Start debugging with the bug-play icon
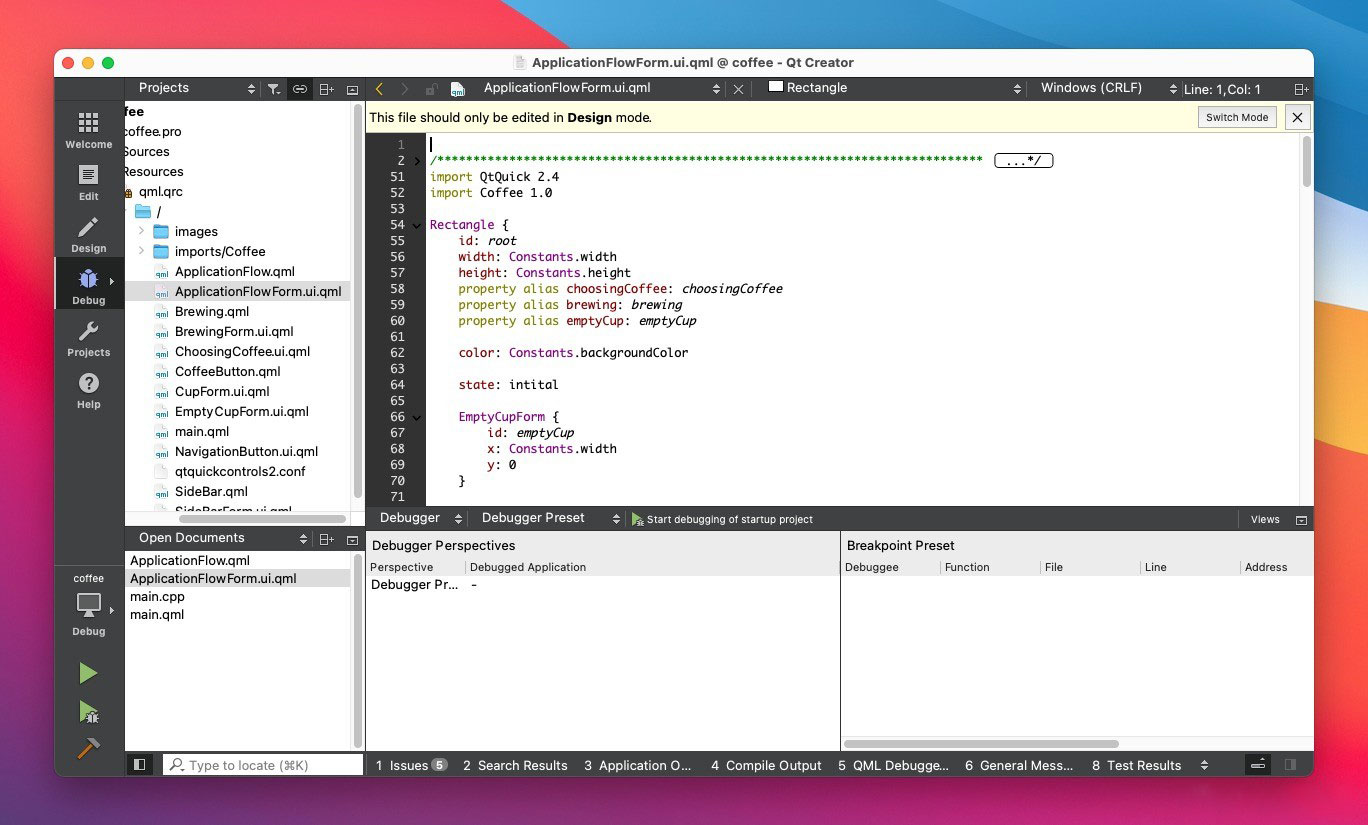This screenshot has height=825, width=1368. click(x=88, y=712)
